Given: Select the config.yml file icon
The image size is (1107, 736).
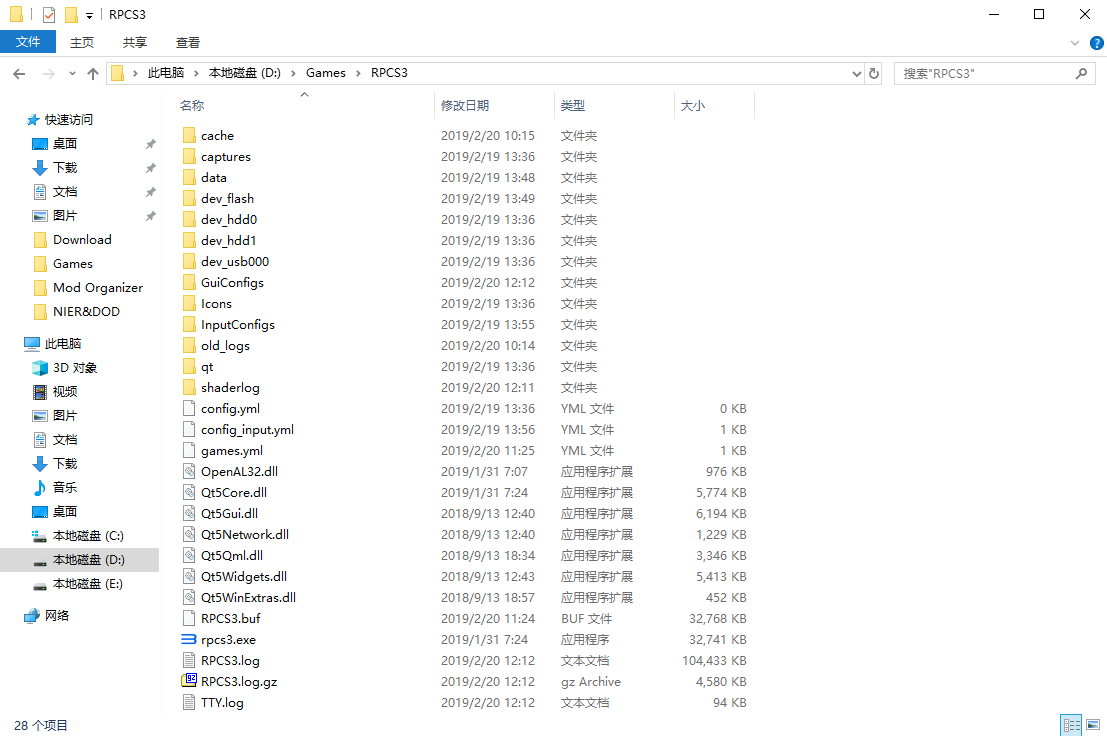Looking at the screenshot, I should coord(189,409).
